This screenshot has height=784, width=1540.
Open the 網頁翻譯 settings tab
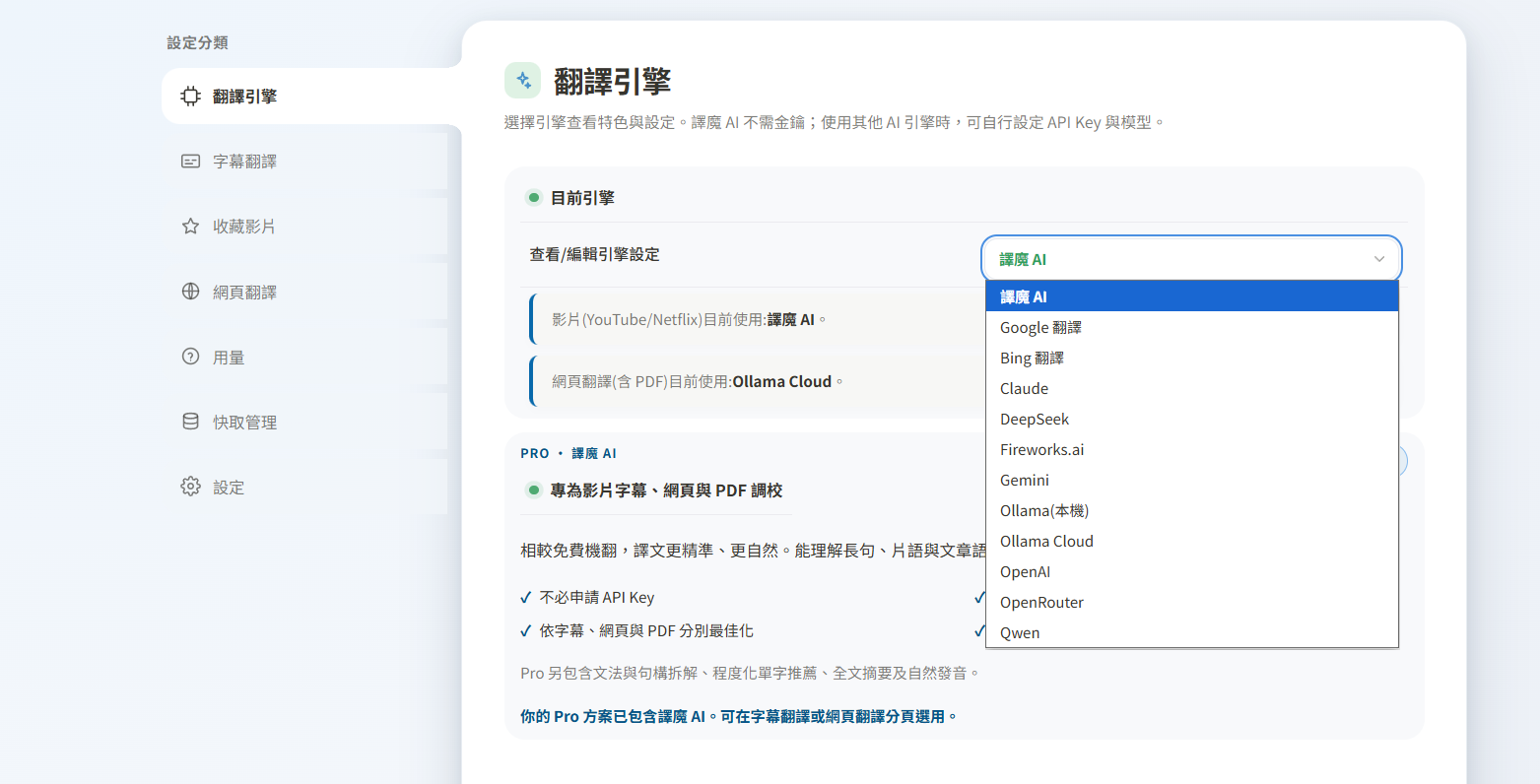[x=304, y=292]
